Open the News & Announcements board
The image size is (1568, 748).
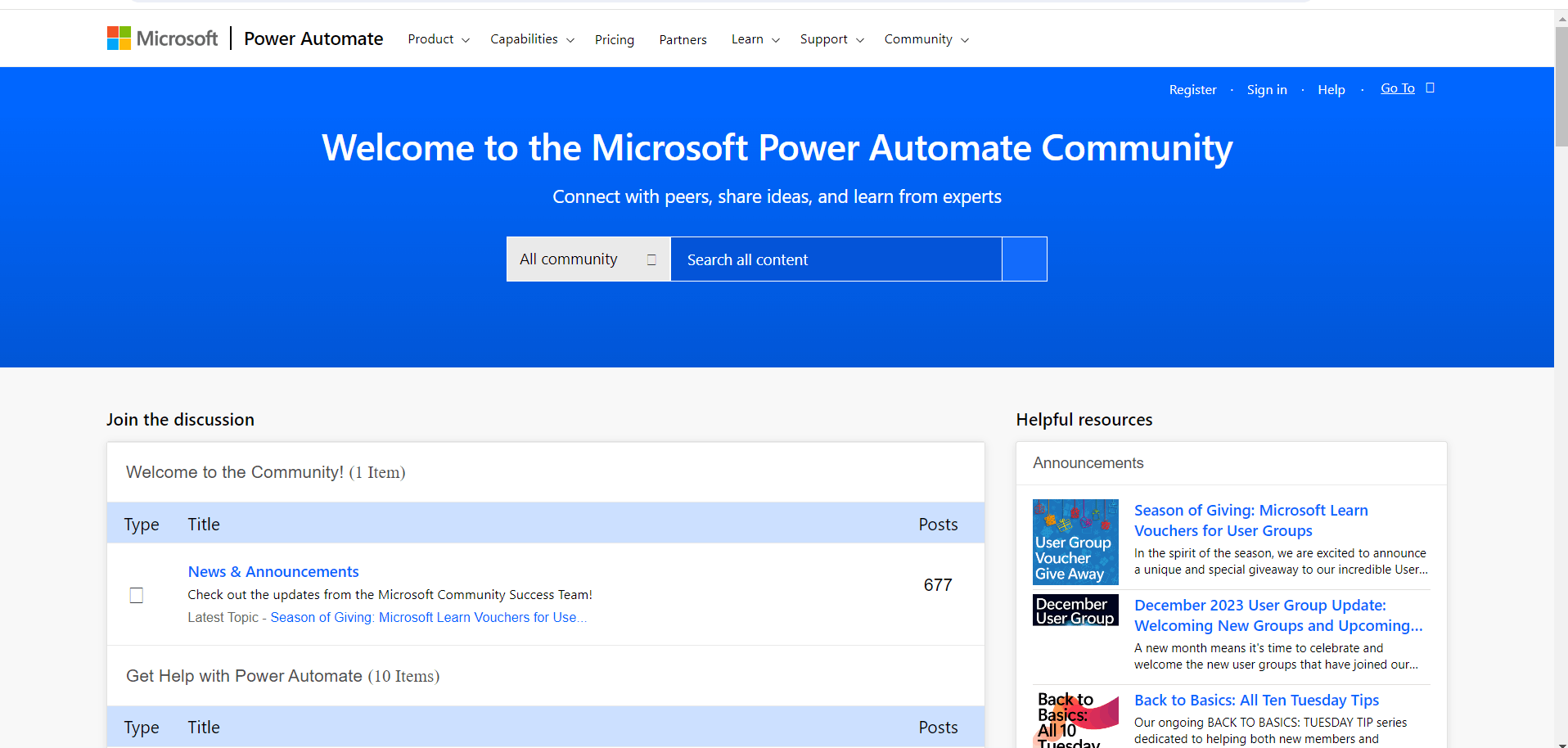pyautogui.click(x=273, y=571)
